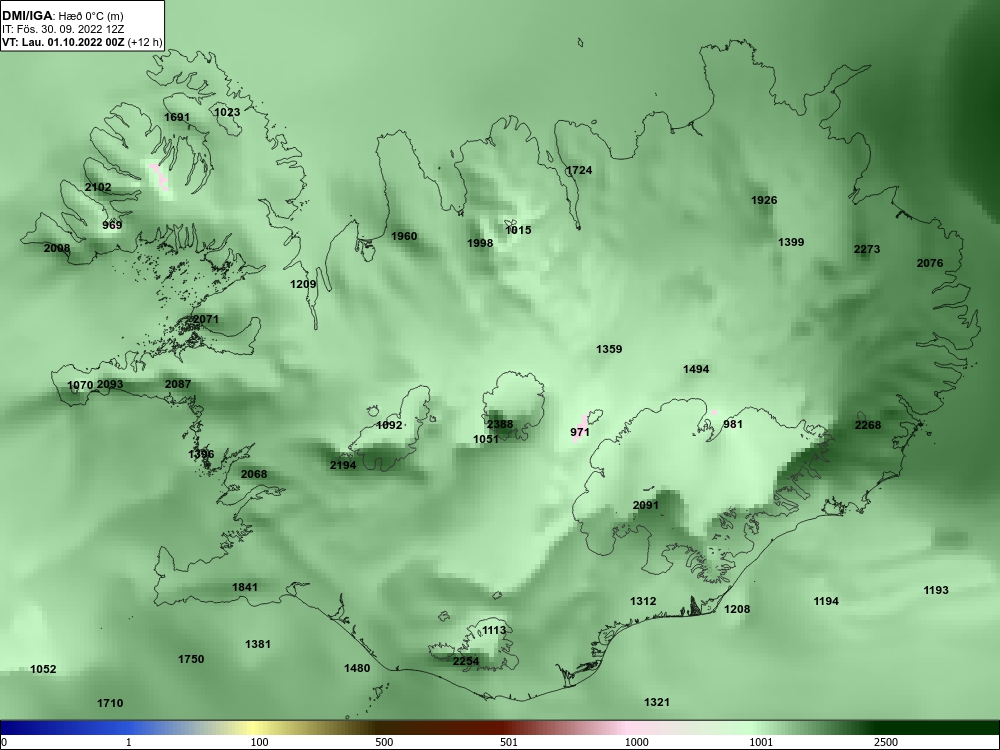Click the 971 map value
The width and height of the screenshot is (1000, 750).
[x=580, y=432]
